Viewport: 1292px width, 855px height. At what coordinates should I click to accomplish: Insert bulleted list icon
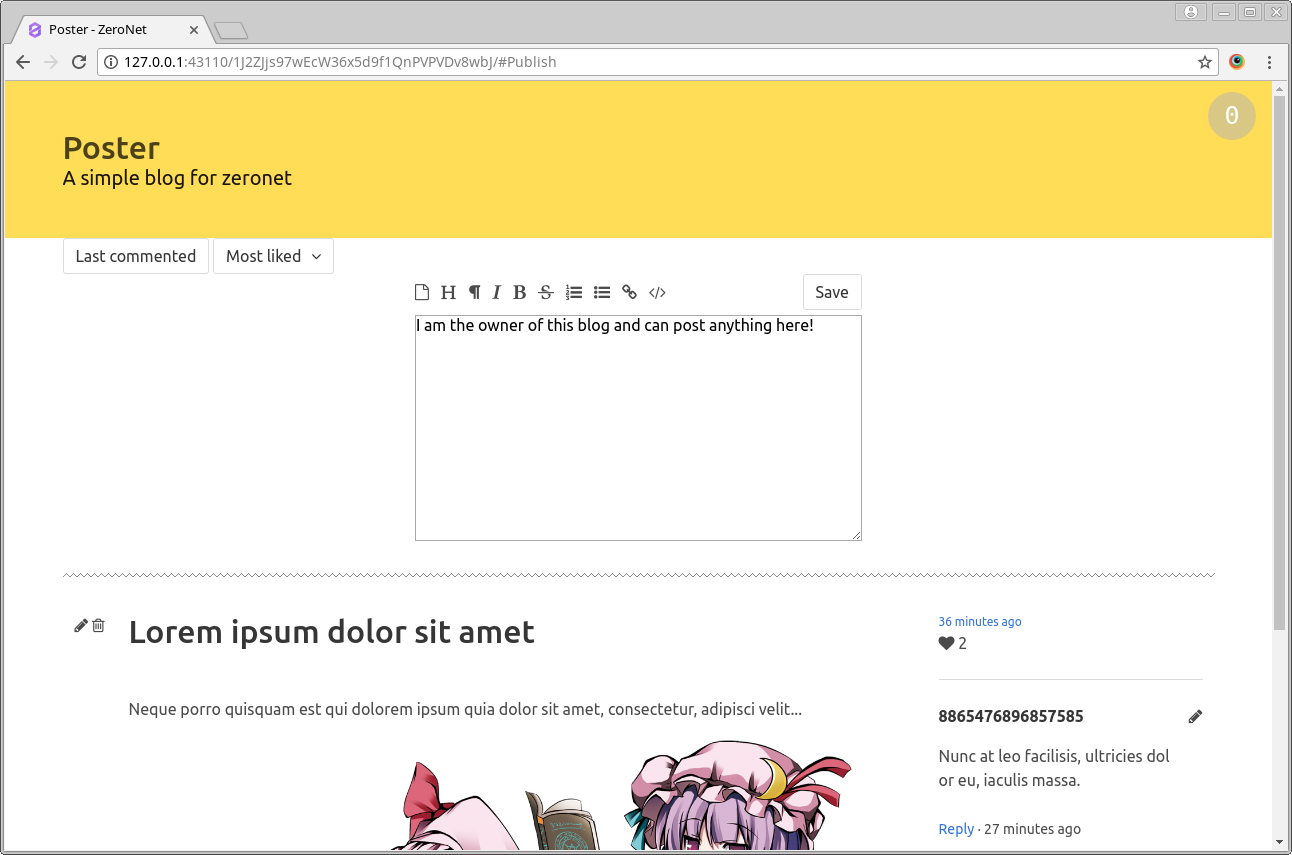coord(602,292)
